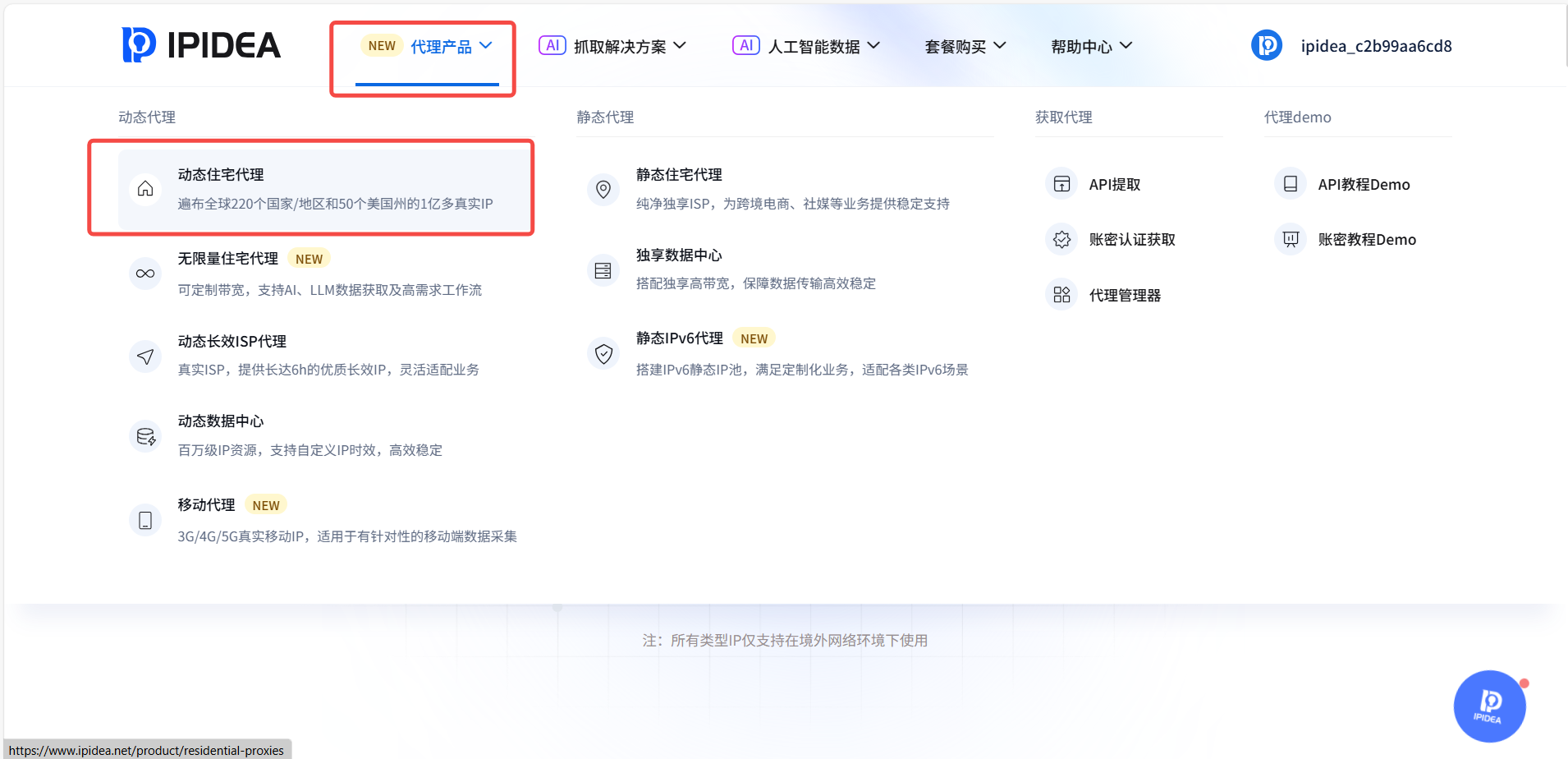Click the 代理demo section heading
Screen dimensions: 1568x759
(1298, 117)
